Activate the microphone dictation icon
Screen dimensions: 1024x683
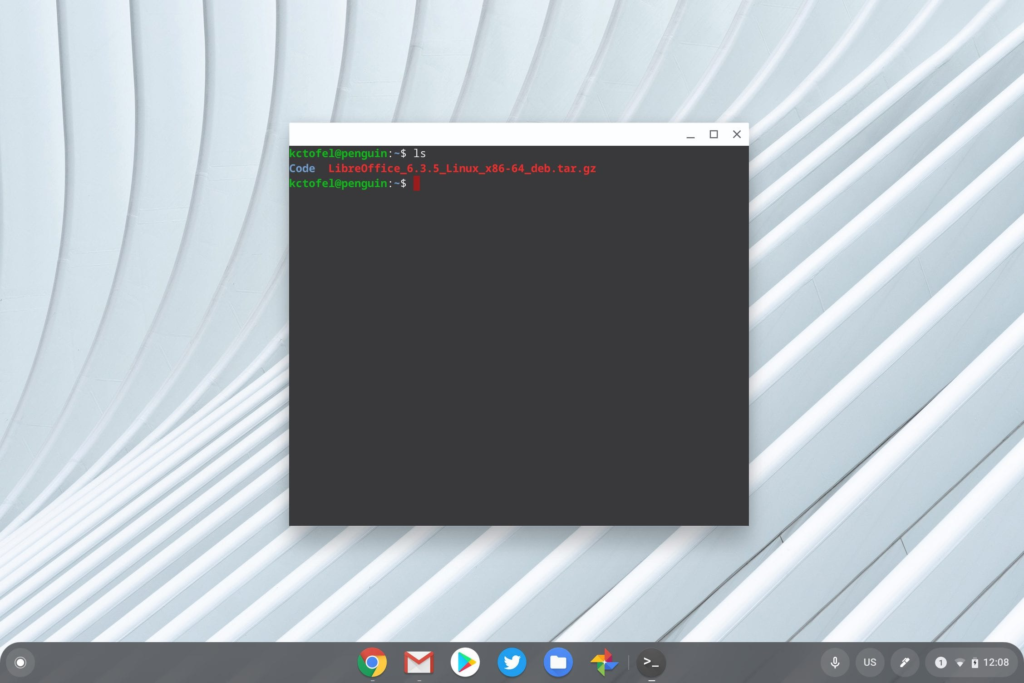835,662
